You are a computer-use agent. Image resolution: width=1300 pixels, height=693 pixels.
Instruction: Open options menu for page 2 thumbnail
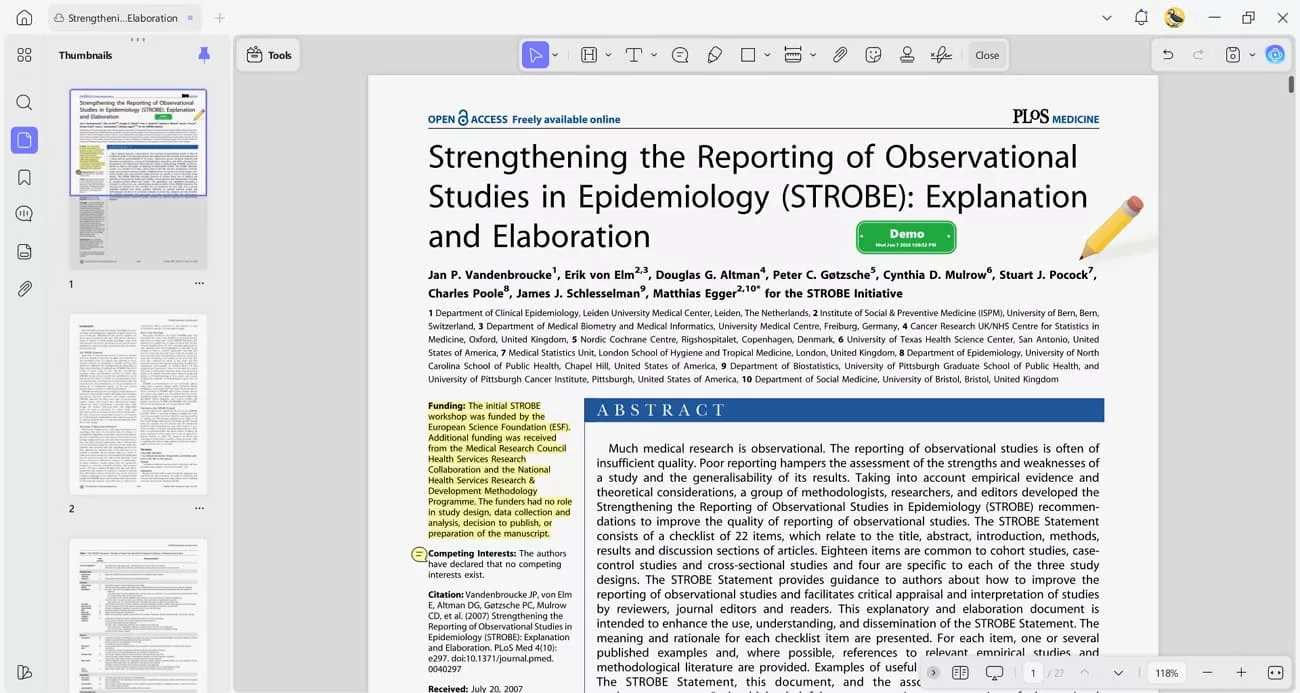(x=199, y=509)
